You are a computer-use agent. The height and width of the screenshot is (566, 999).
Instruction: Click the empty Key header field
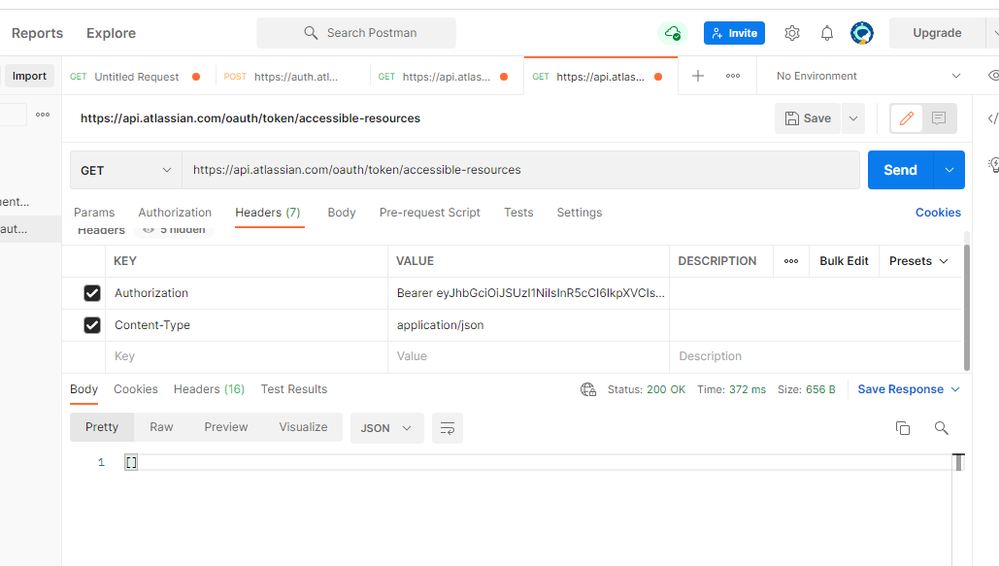tap(247, 356)
